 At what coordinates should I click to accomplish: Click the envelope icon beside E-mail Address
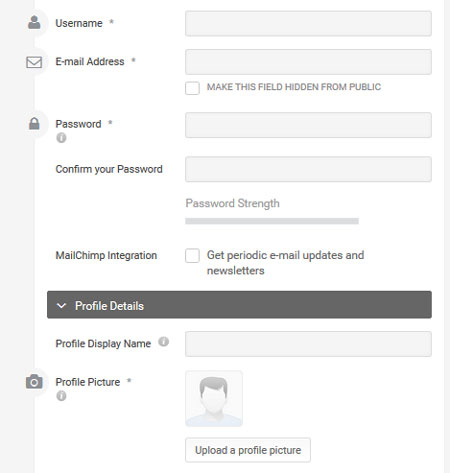(34, 62)
